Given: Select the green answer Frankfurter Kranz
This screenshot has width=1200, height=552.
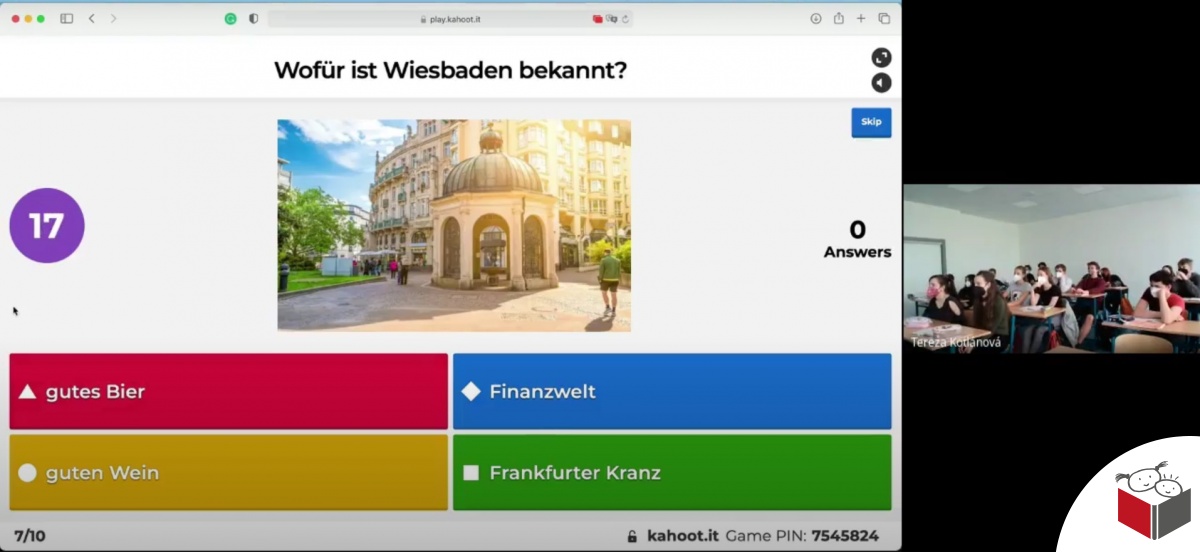Looking at the screenshot, I should coord(672,472).
